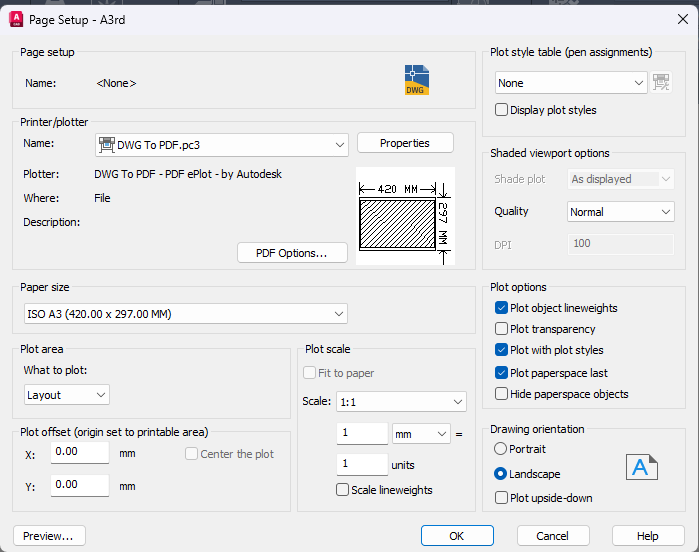This screenshot has width=699, height=552.
Task: Enable the Plot transparency checkbox
Action: (x=502, y=329)
